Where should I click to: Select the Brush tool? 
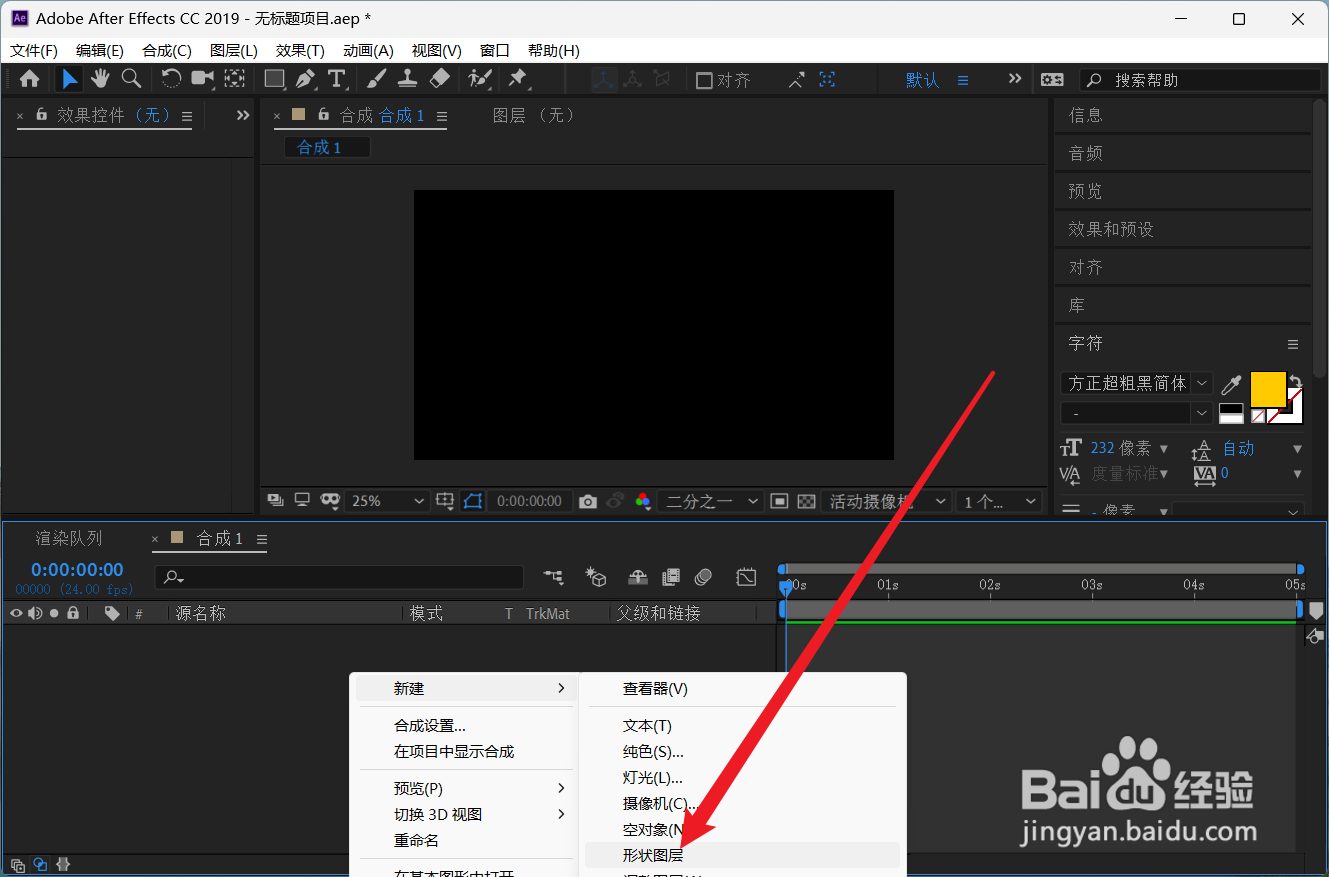377,79
